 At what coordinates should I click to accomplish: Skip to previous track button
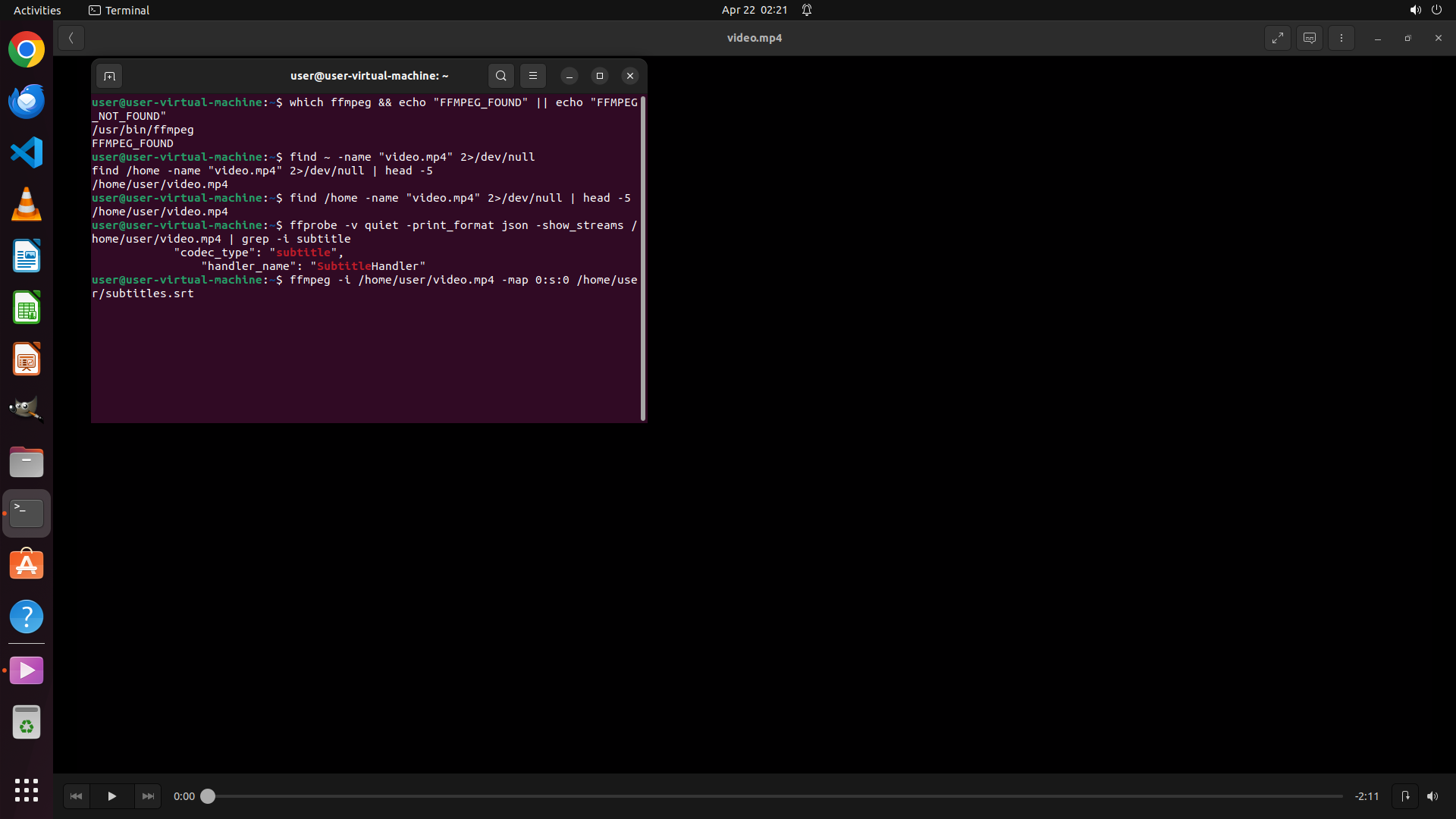76,796
